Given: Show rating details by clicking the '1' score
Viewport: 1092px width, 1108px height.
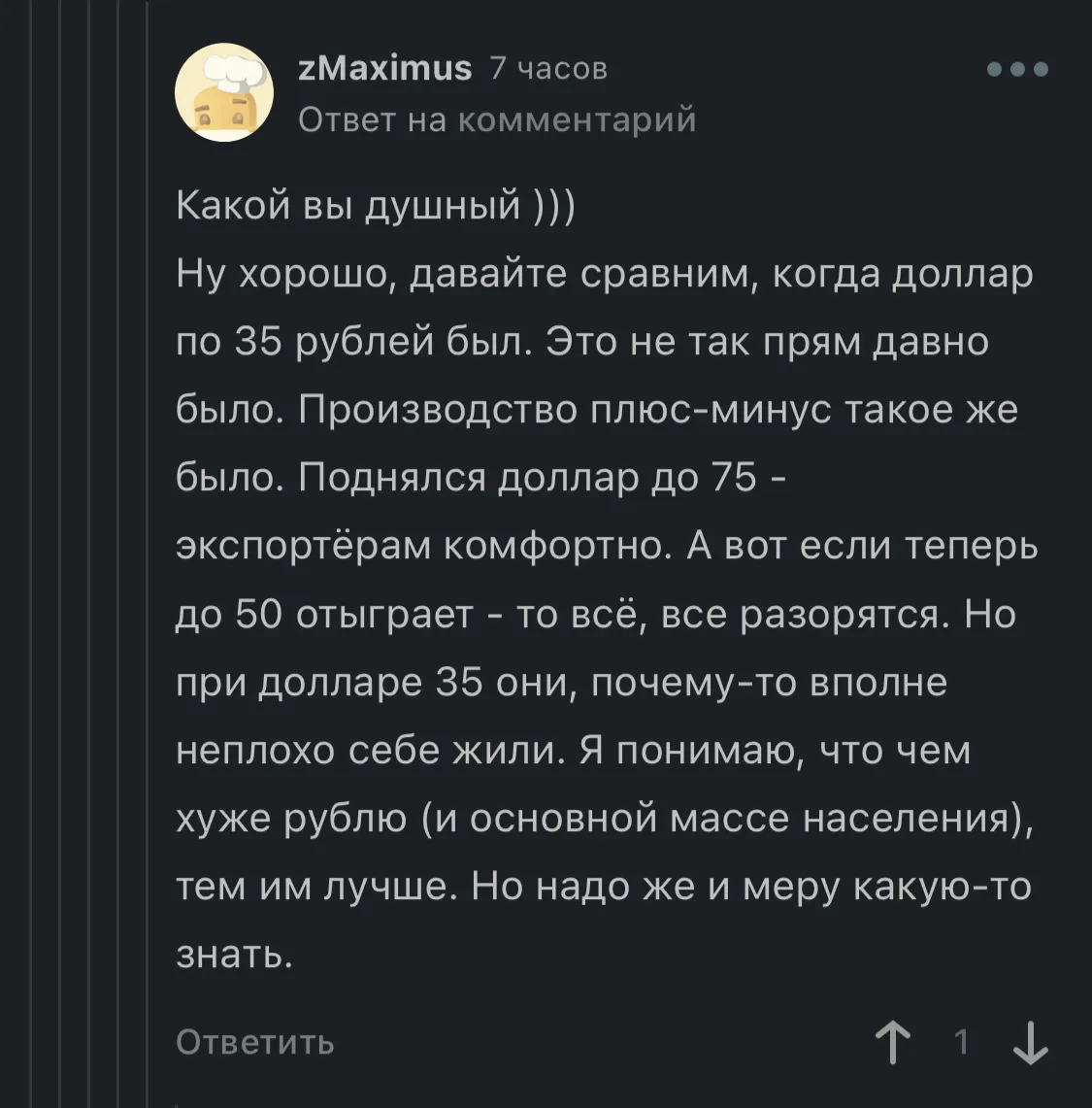Looking at the screenshot, I should click(x=961, y=1042).
